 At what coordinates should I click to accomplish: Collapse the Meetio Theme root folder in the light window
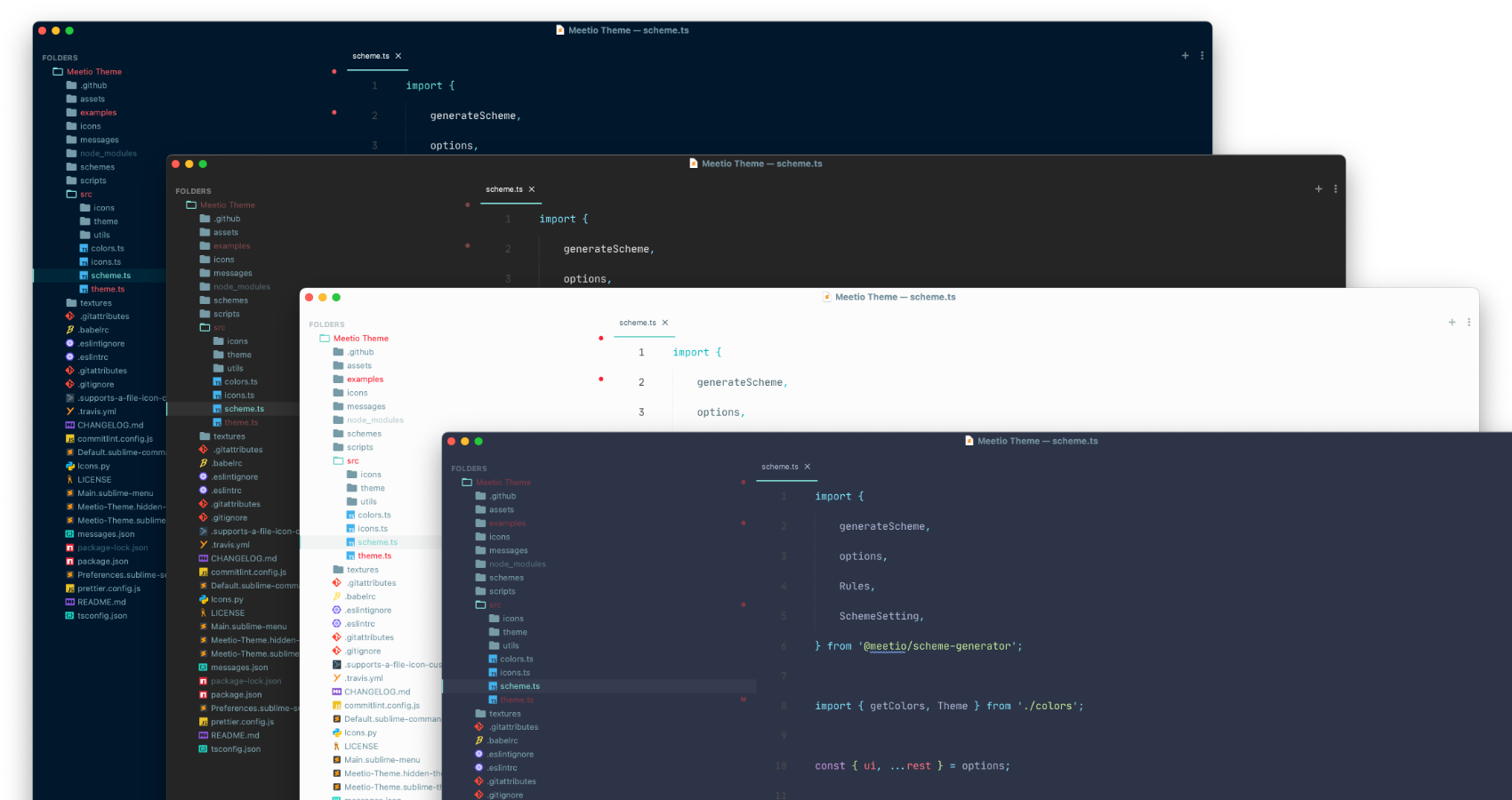(325, 339)
